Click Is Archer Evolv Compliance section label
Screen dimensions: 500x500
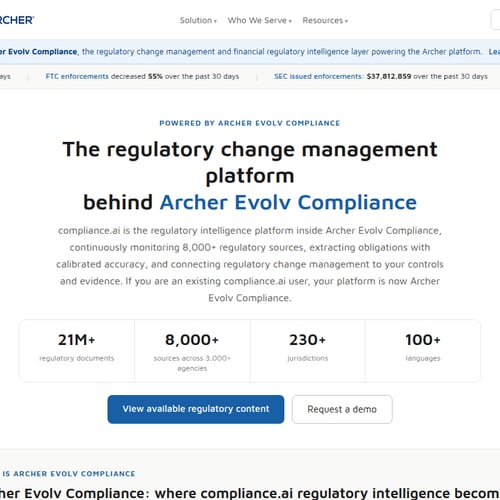coord(68,474)
